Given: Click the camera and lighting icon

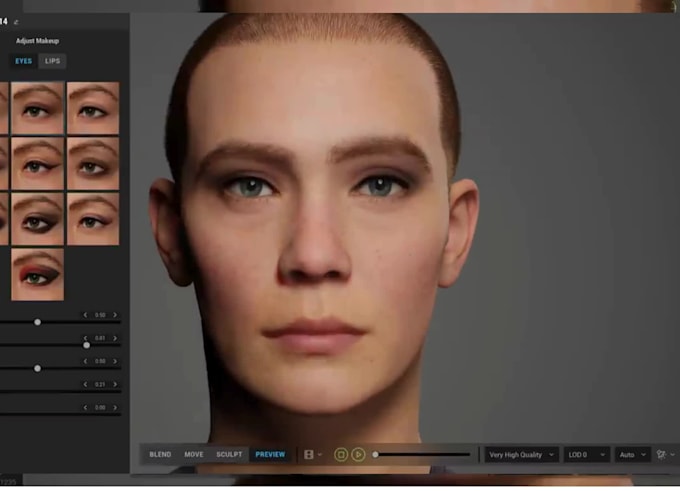Looking at the screenshot, I should (661, 455).
